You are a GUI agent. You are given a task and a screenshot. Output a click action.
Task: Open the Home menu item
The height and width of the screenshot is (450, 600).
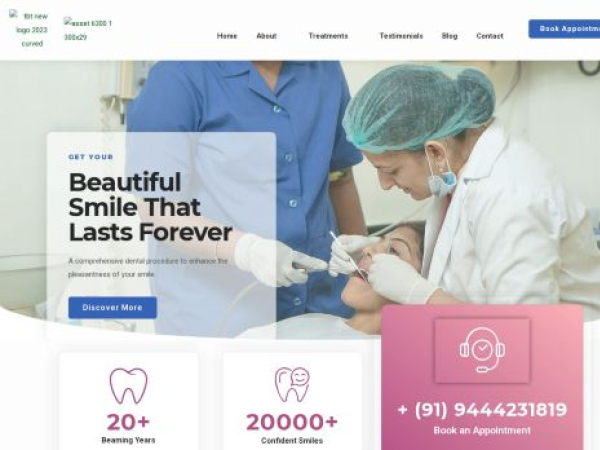click(x=227, y=36)
